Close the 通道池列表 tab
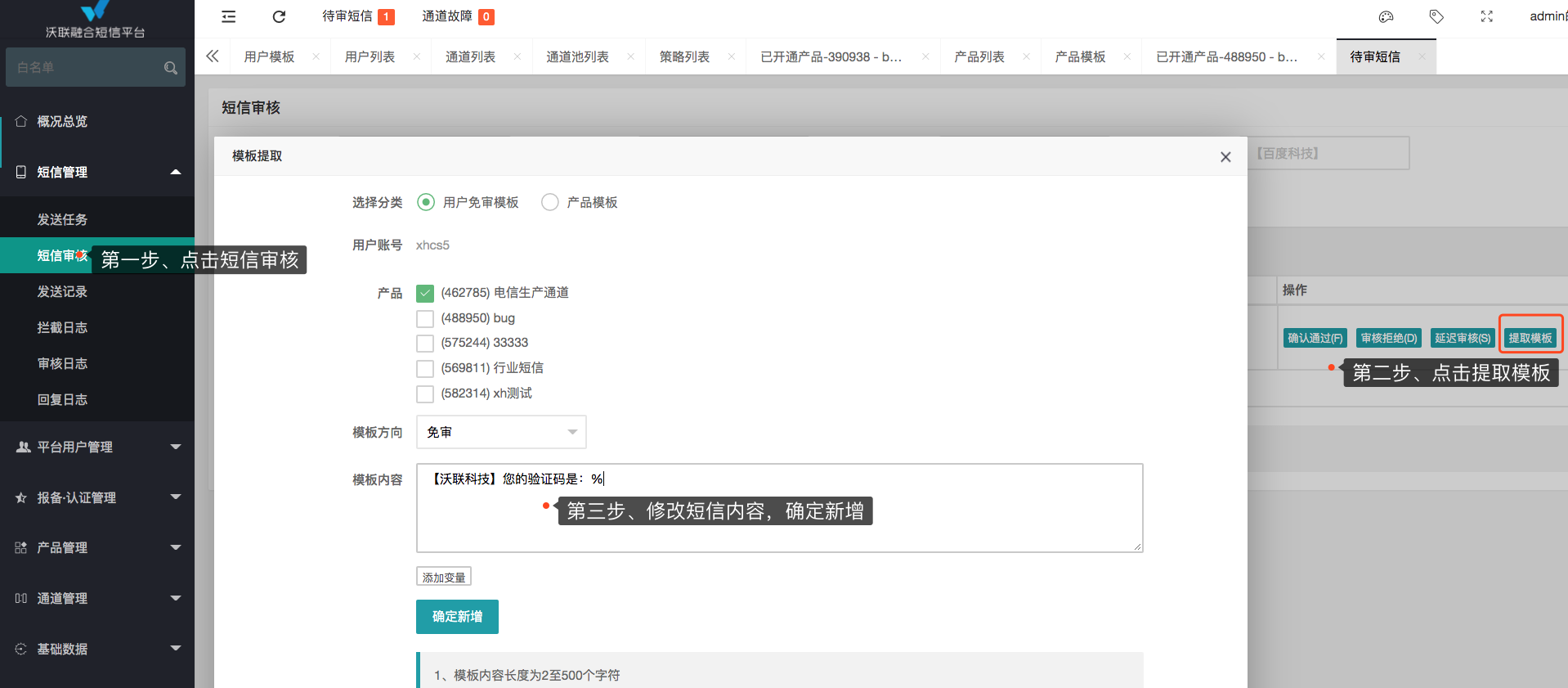 [630, 56]
